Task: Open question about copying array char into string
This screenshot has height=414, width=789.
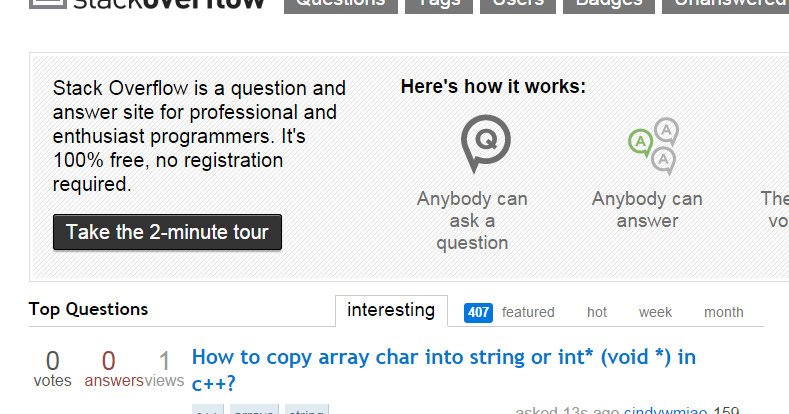Action: tap(443, 370)
